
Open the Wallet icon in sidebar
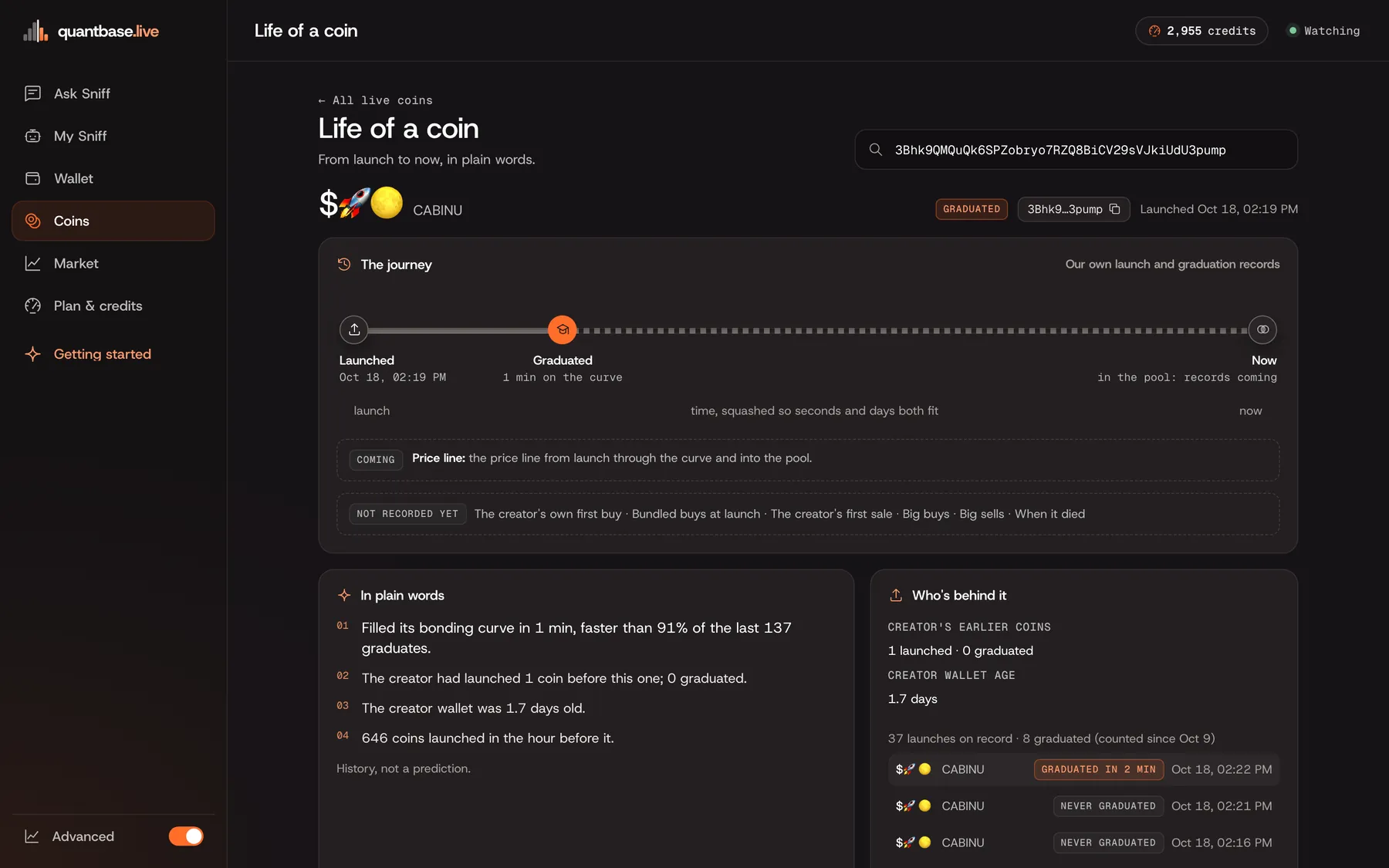click(x=32, y=178)
